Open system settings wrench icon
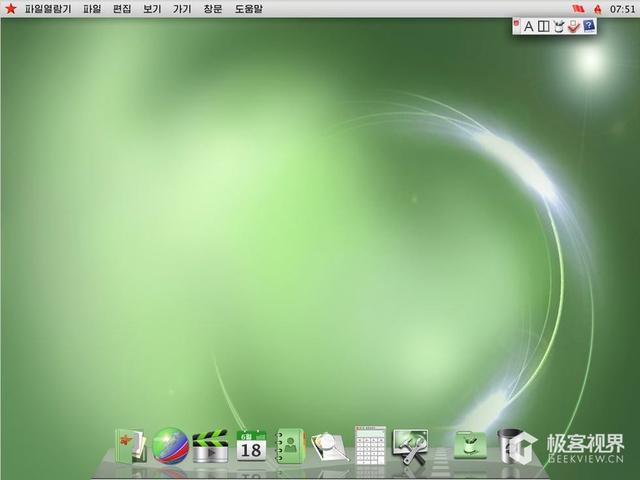This screenshot has width=640, height=480. pyautogui.click(x=410, y=445)
